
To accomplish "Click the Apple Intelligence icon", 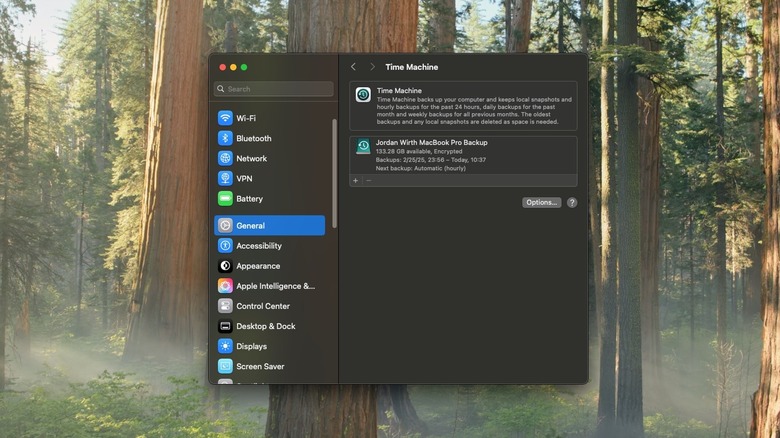I will click(225, 286).
